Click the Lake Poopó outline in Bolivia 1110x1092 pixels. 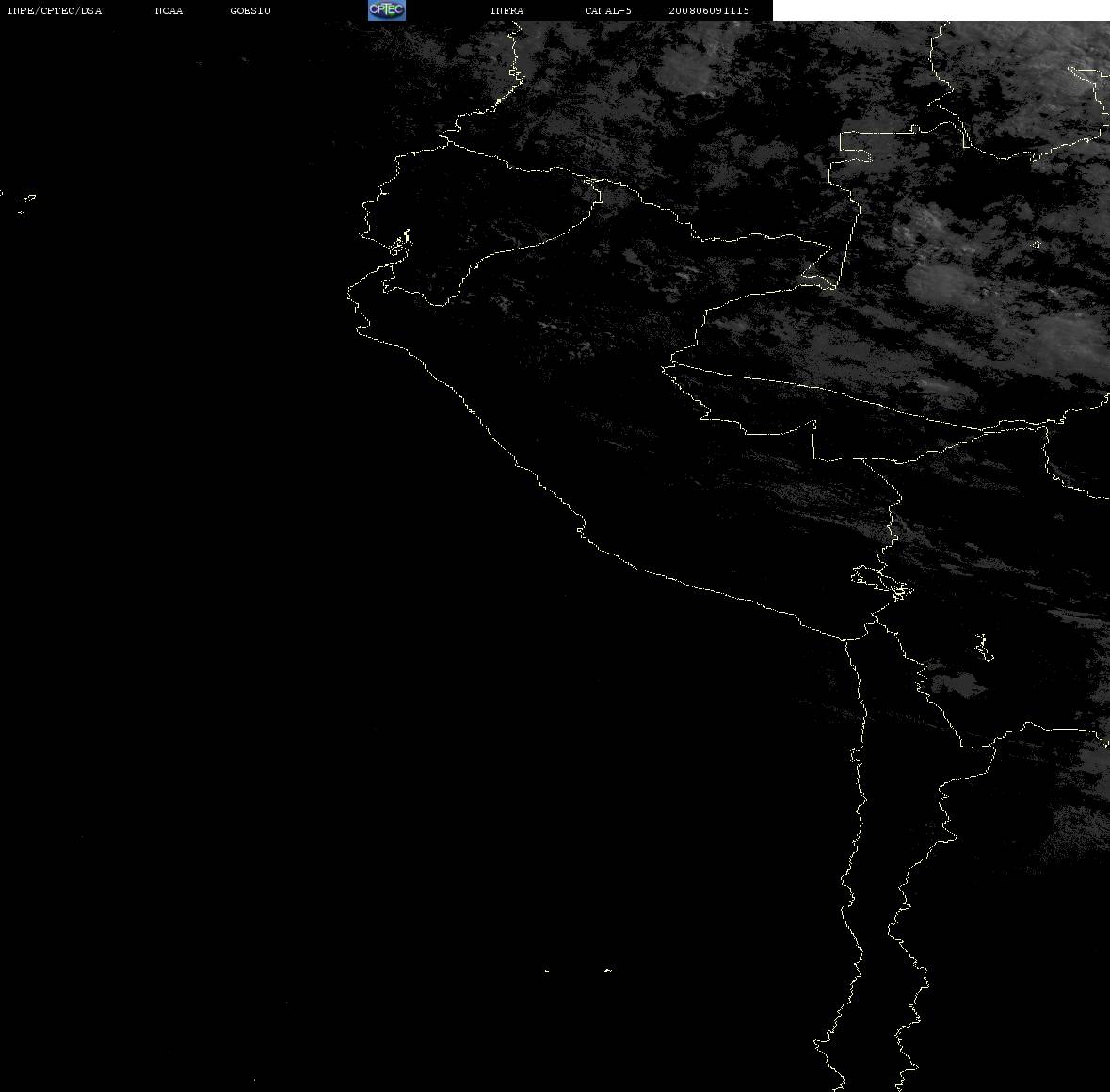[983, 647]
